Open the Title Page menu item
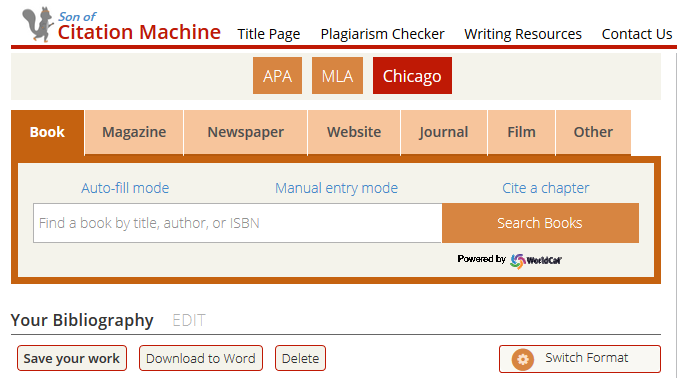This screenshot has width=677, height=378. (x=269, y=34)
